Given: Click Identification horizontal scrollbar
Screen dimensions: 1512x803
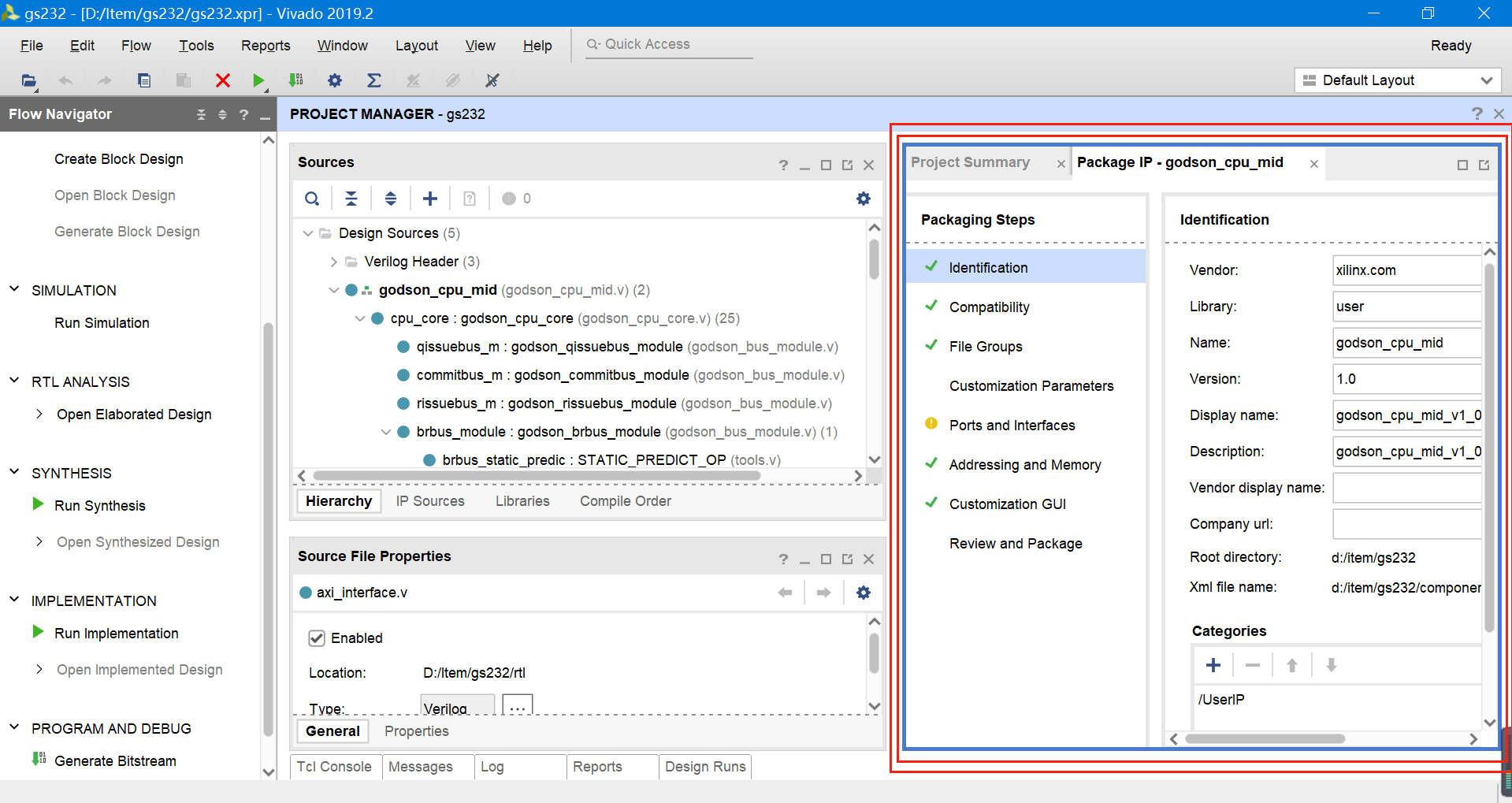Looking at the screenshot, I should [x=1265, y=739].
